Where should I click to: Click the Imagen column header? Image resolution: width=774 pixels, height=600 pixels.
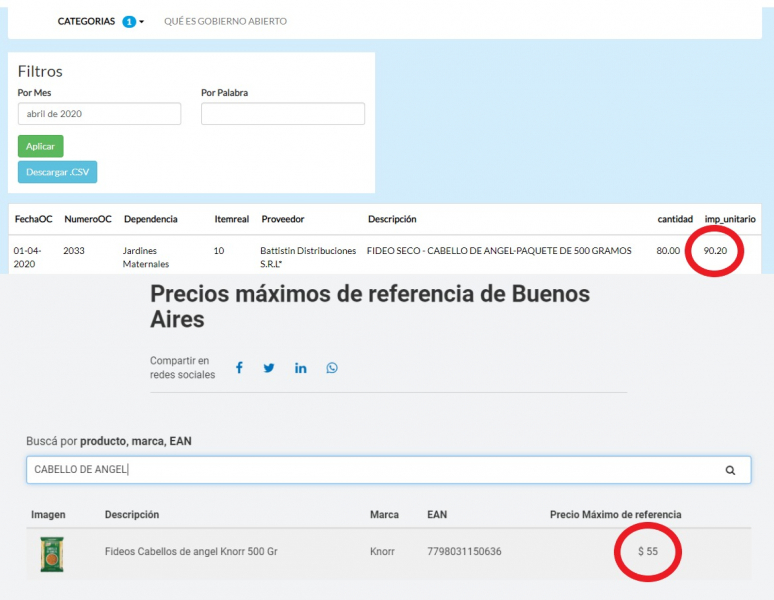(x=48, y=515)
